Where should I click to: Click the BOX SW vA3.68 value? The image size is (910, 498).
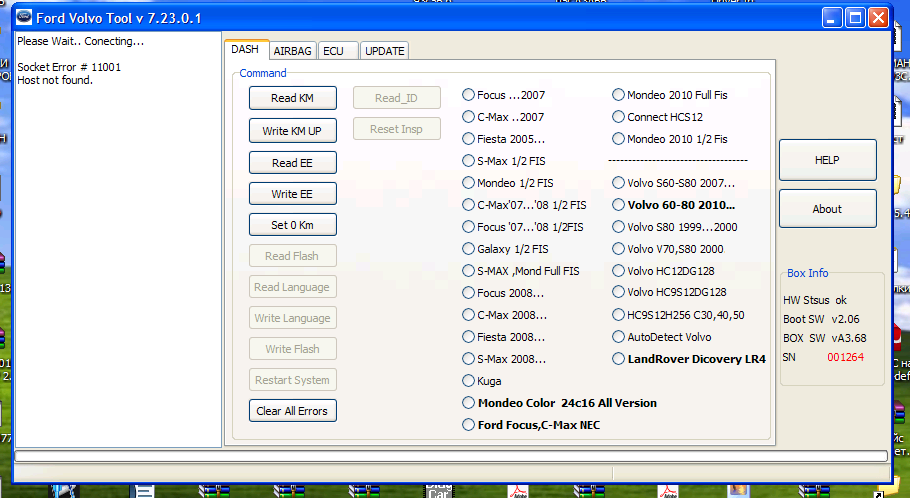(x=824, y=338)
